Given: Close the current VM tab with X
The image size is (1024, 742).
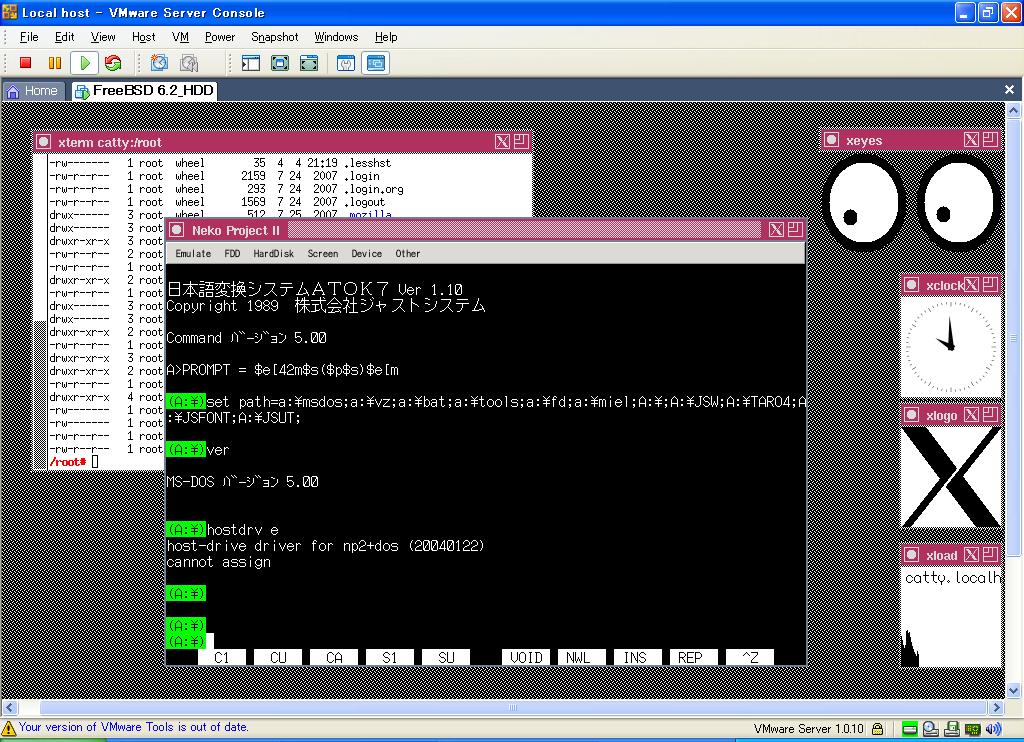Looking at the screenshot, I should point(1009,89).
